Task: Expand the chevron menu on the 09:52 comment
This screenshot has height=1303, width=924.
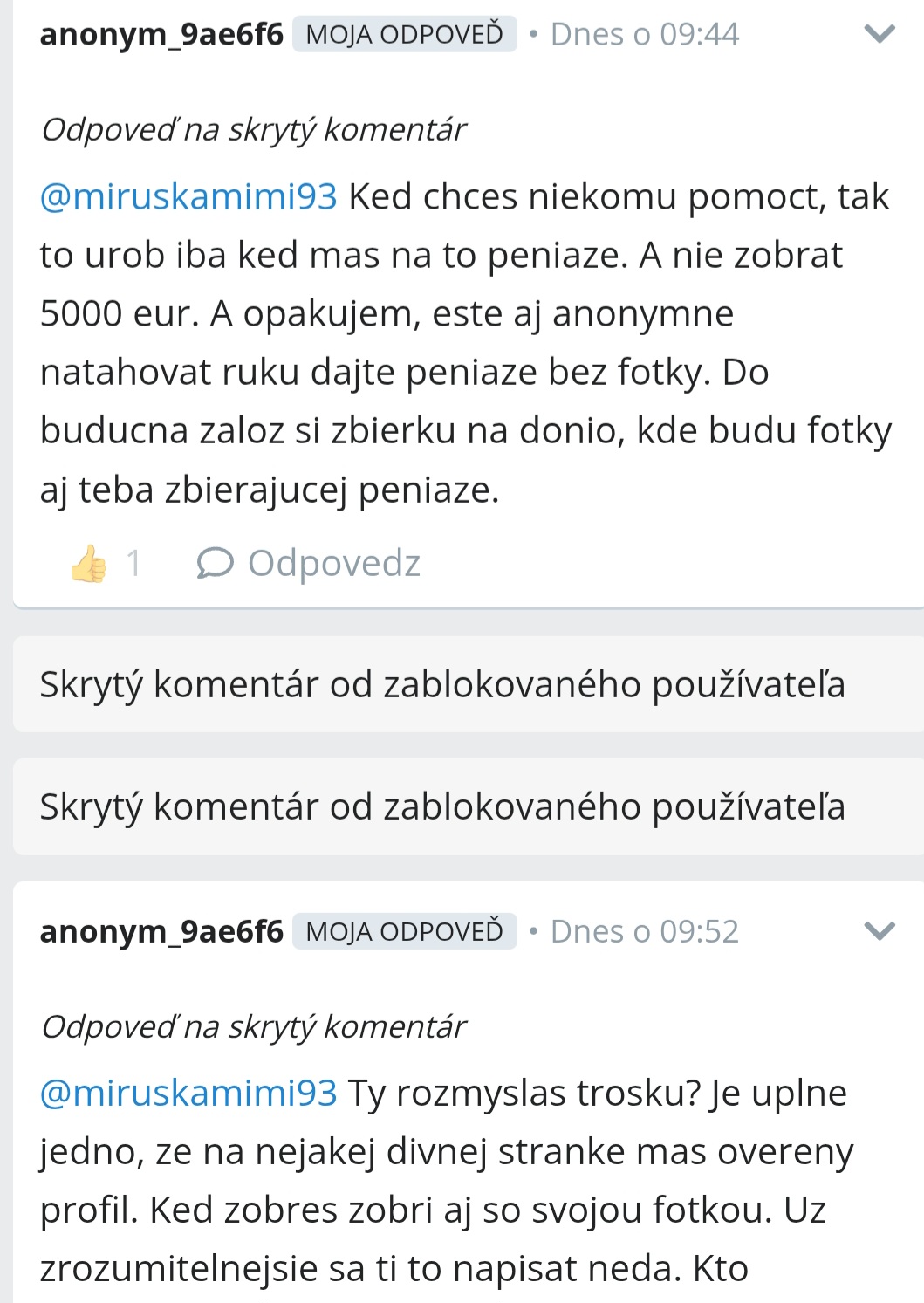Action: (x=879, y=931)
